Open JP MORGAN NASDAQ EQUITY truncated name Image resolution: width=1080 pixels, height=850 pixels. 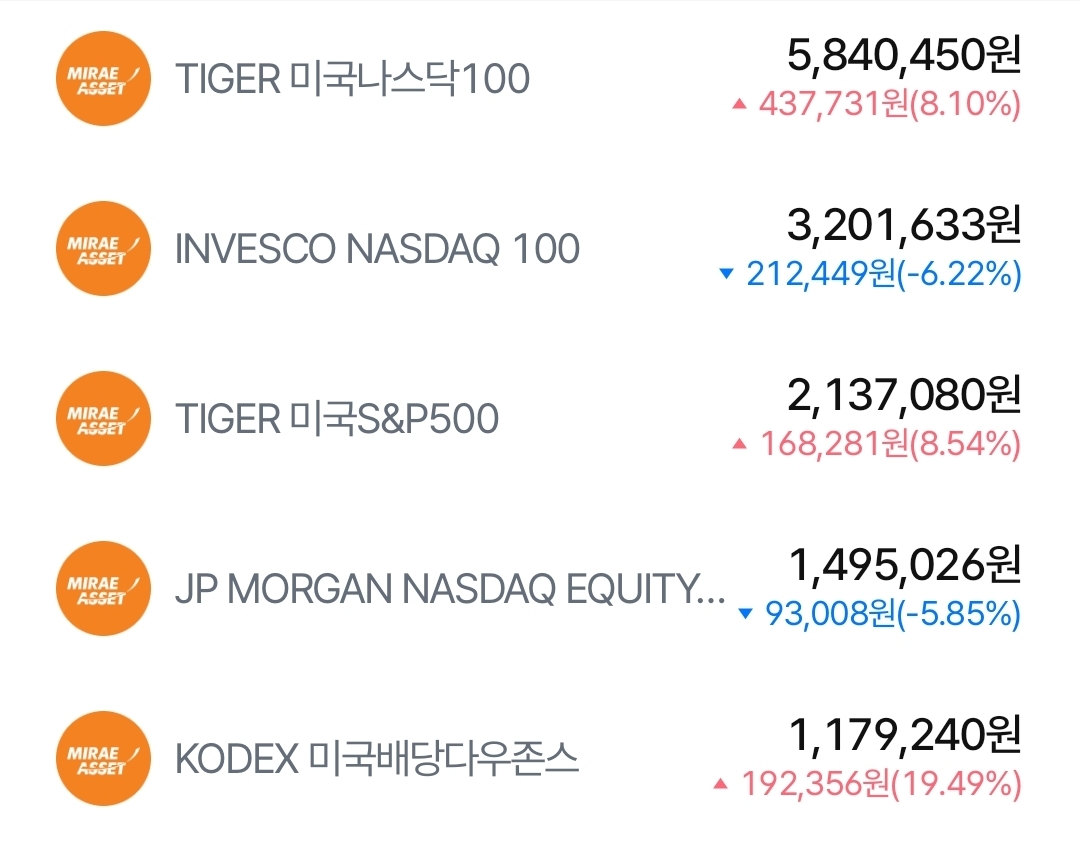450,589
